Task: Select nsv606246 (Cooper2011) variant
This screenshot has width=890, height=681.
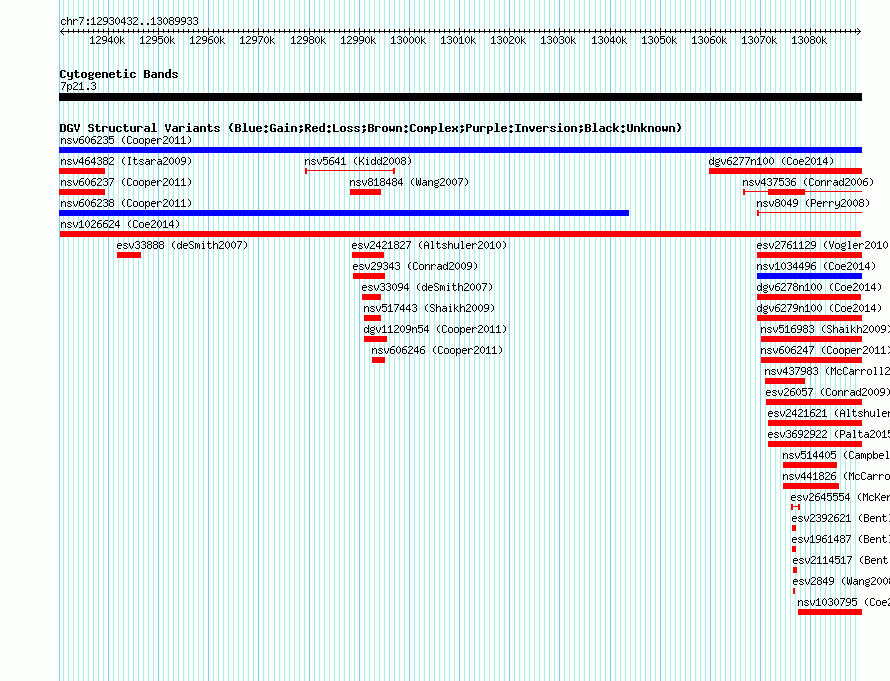Action: point(437,350)
